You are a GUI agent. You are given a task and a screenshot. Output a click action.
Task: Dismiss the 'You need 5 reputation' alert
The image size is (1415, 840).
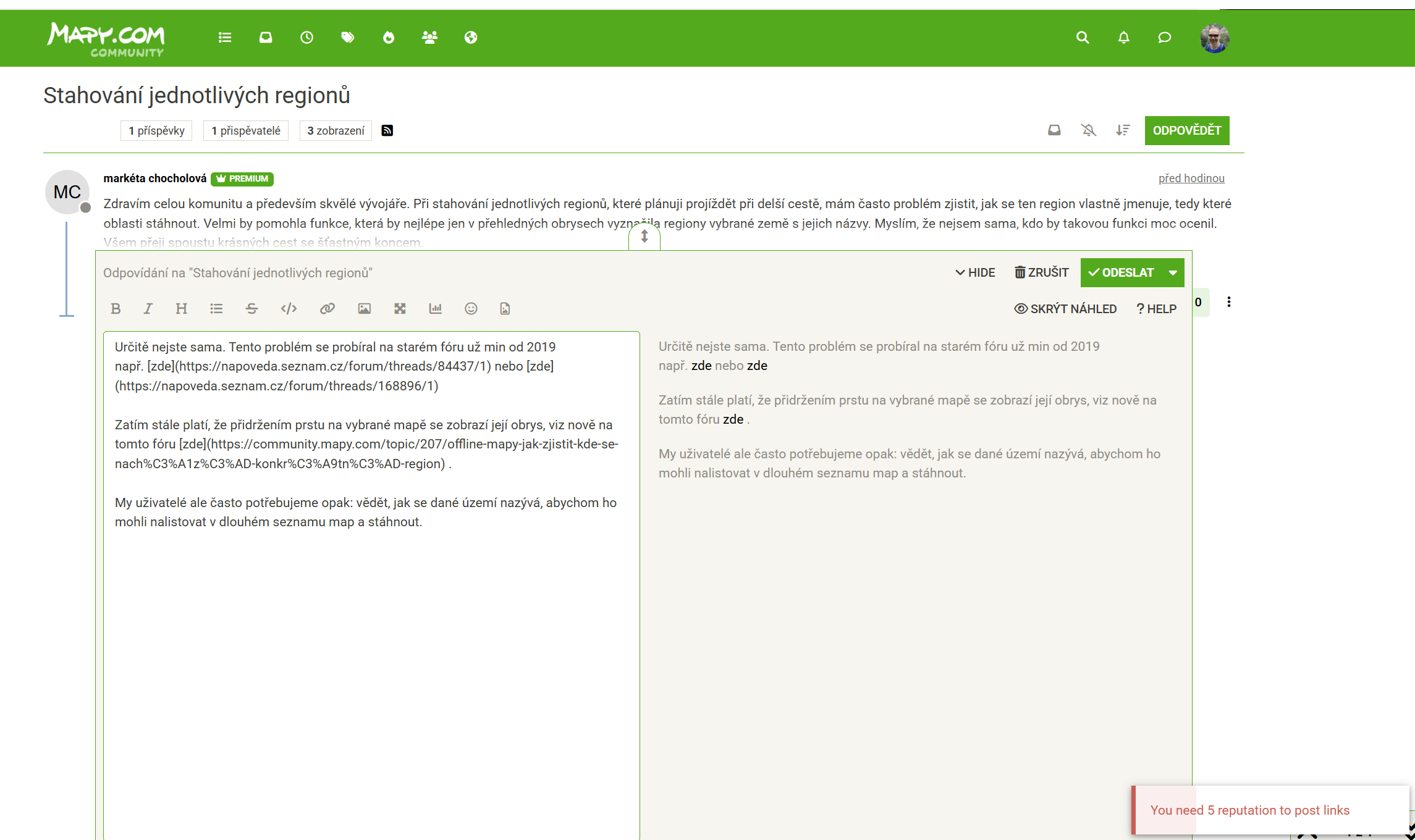1270,810
